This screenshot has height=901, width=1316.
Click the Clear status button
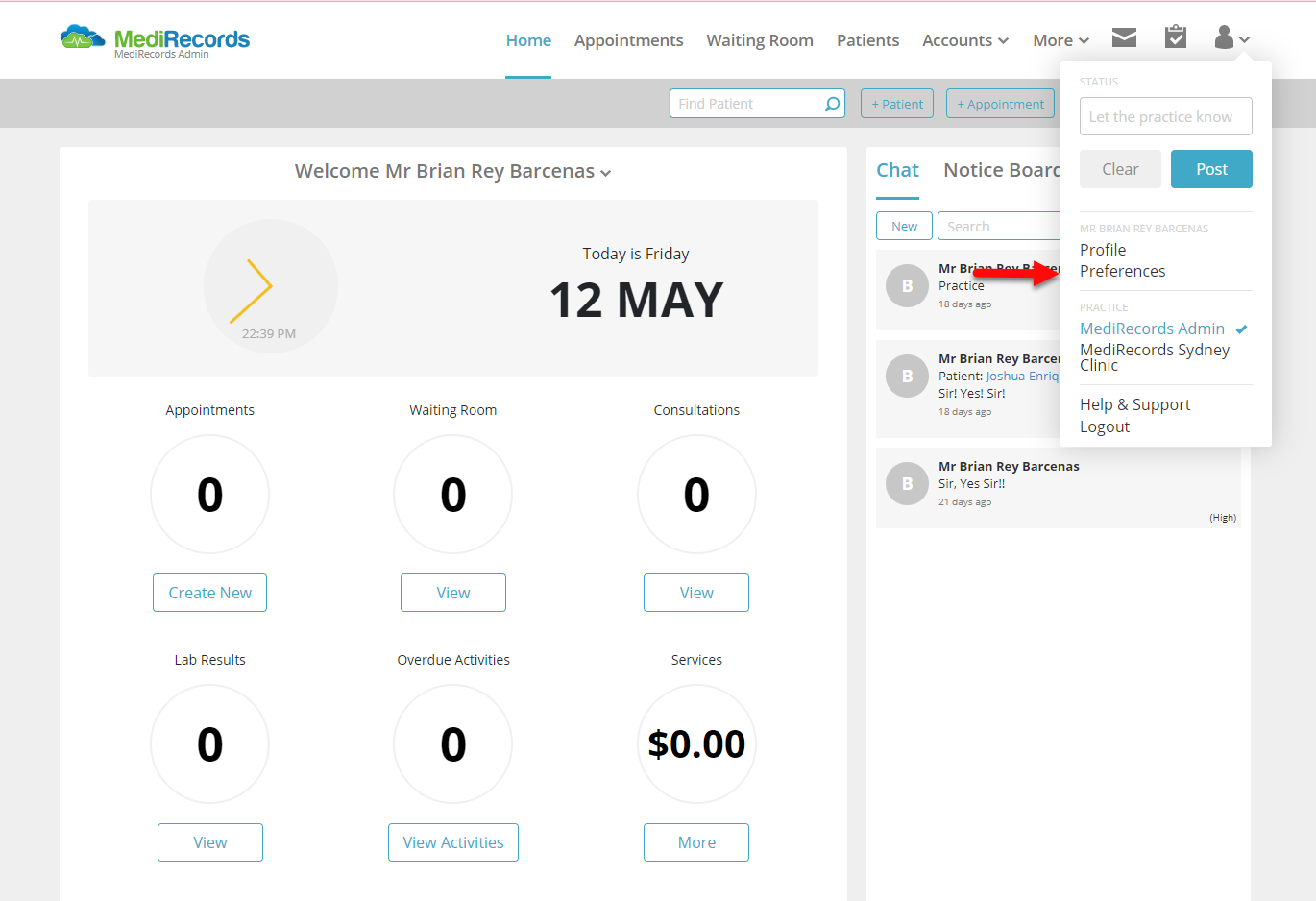[1120, 169]
